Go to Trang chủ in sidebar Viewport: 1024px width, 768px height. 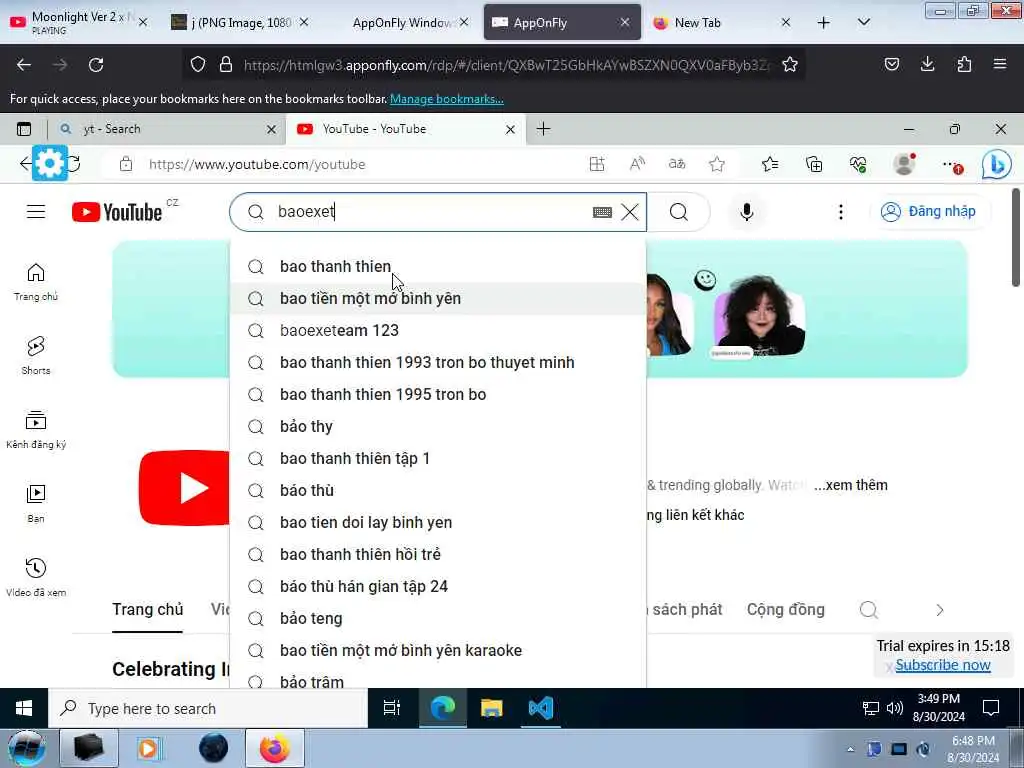point(36,282)
